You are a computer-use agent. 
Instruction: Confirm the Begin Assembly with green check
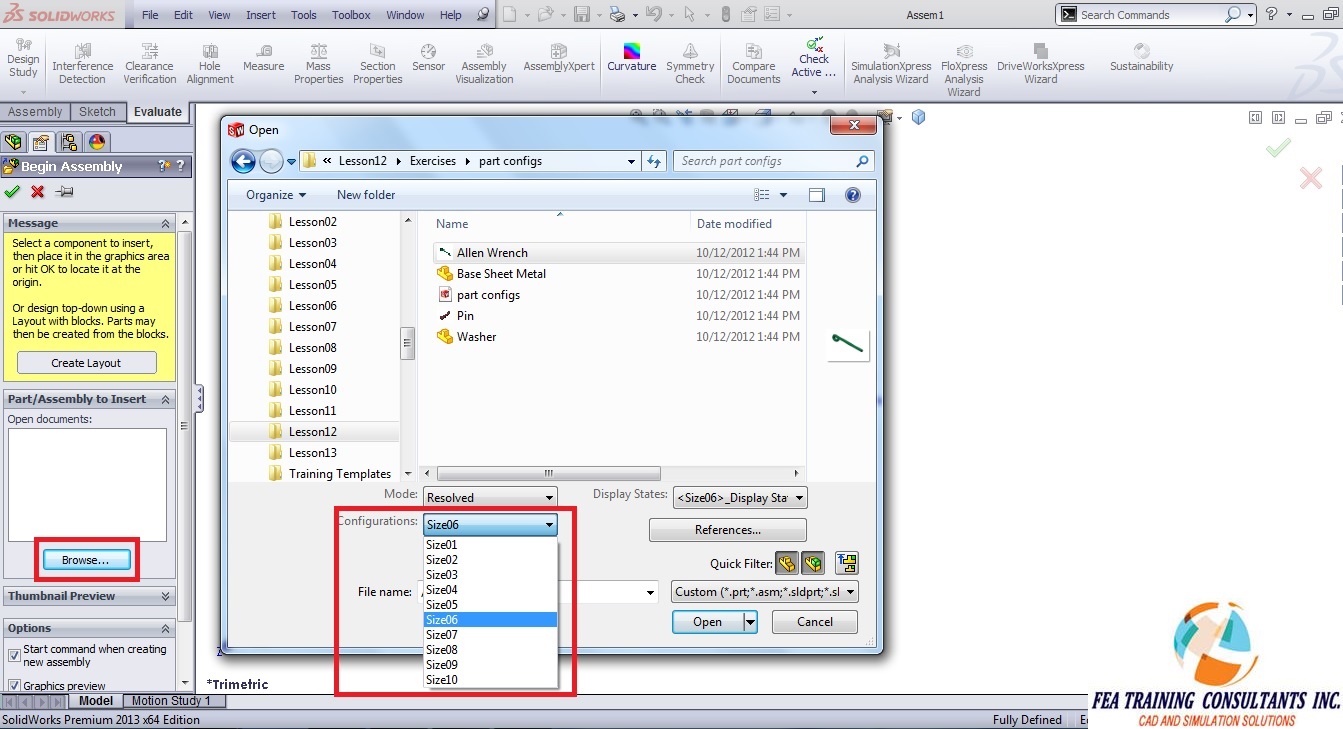[12, 191]
